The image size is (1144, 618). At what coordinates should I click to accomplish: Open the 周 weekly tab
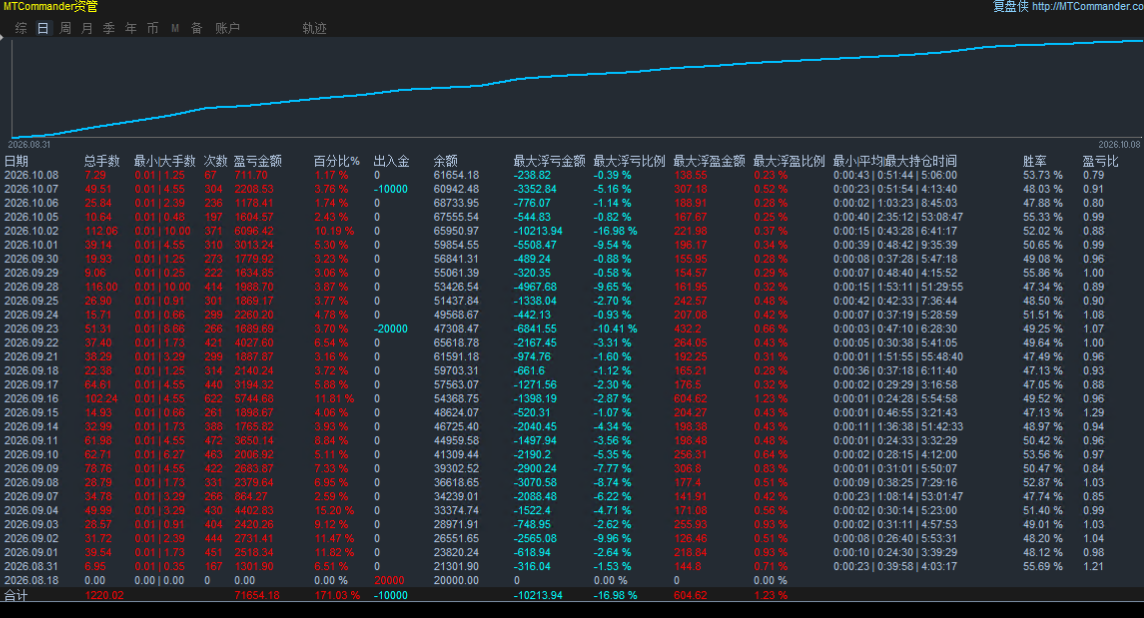tap(65, 28)
